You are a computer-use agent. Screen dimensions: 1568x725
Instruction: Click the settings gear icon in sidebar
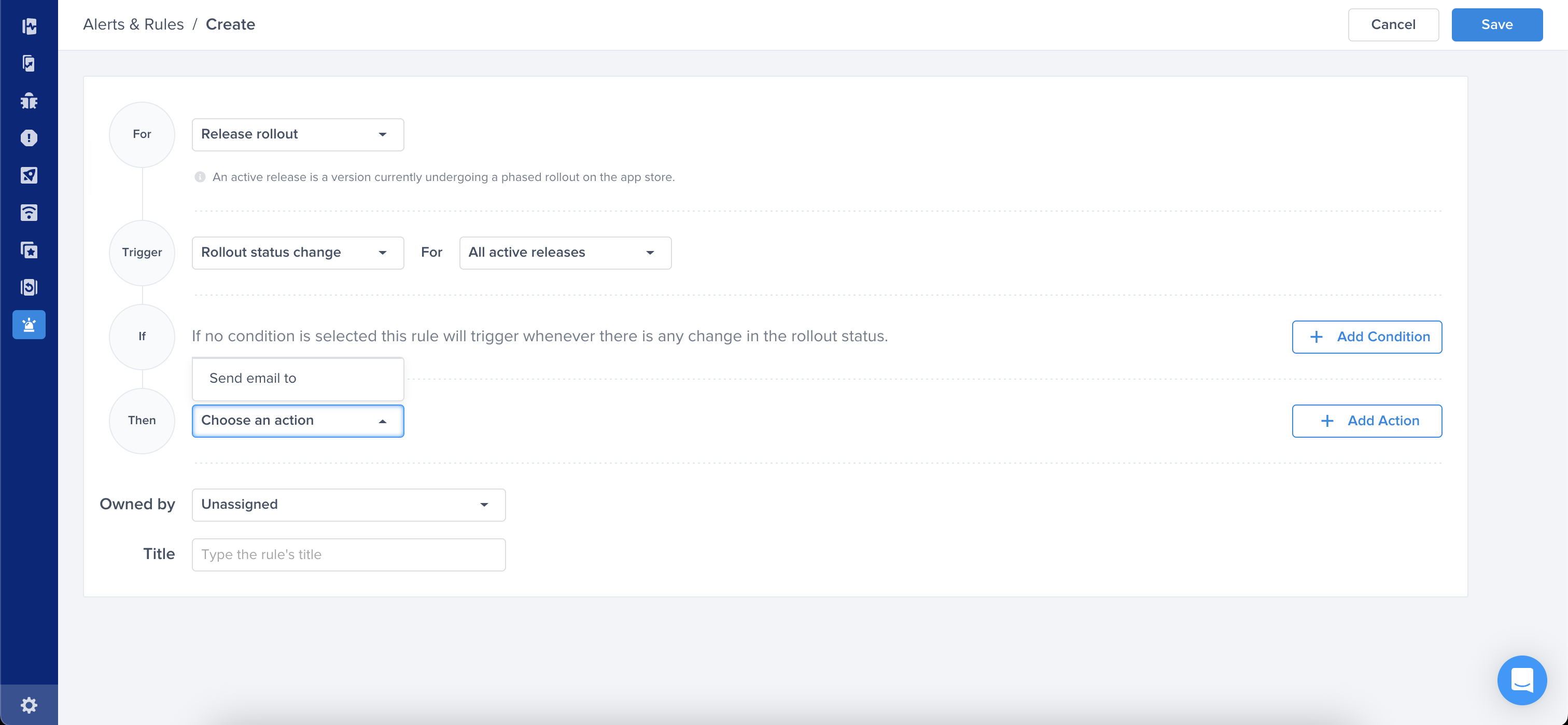(28, 705)
